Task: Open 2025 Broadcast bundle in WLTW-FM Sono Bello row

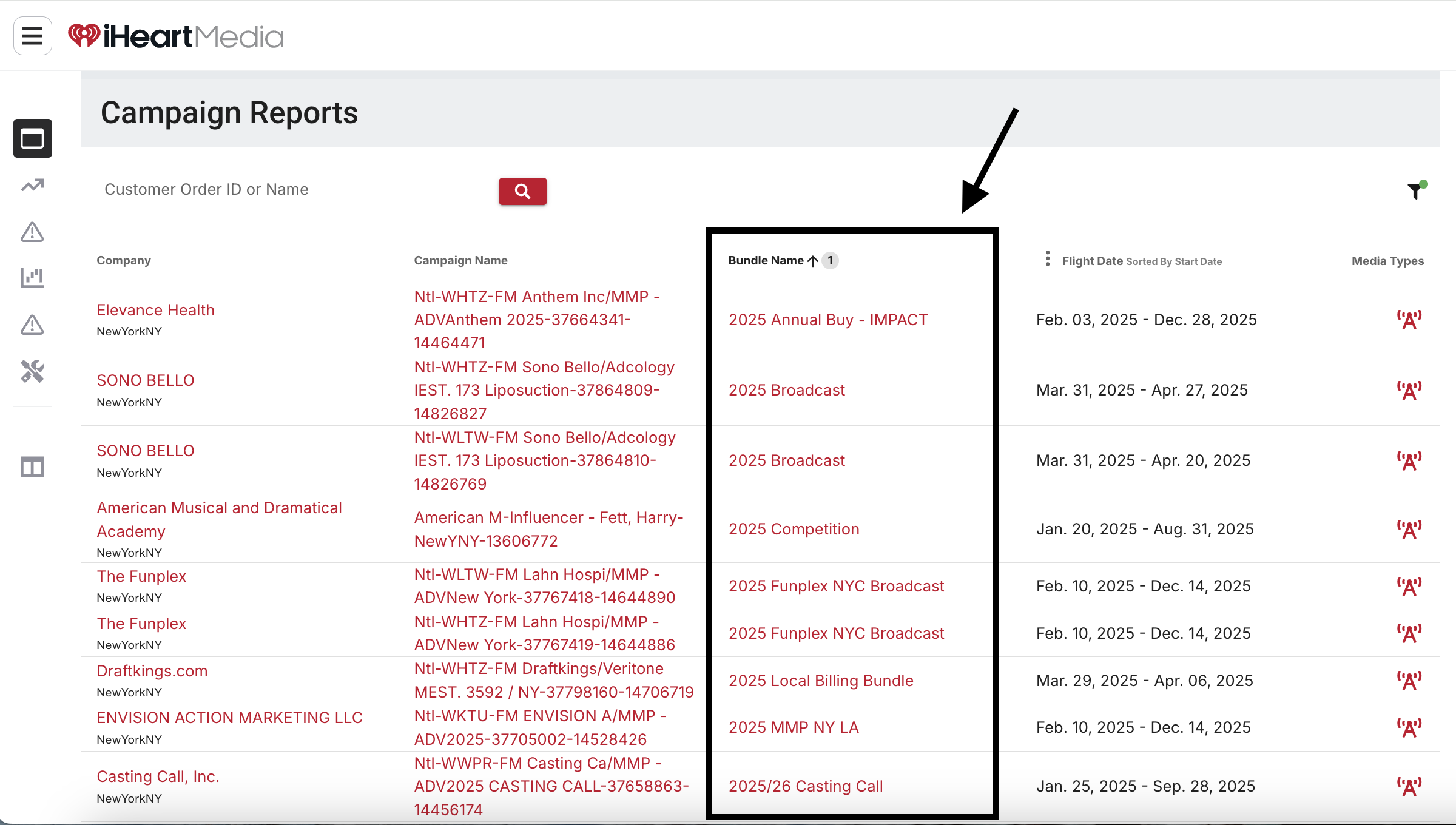Action: click(x=787, y=461)
